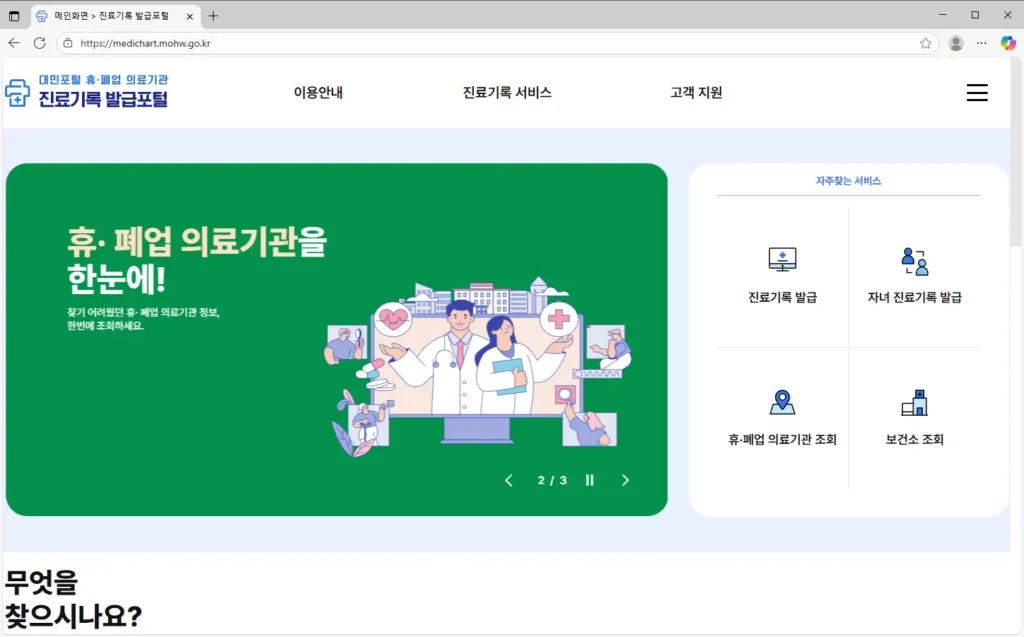This screenshot has width=1024, height=637.
Task: Open the 진료기록 서비스 menu
Action: click(x=507, y=91)
